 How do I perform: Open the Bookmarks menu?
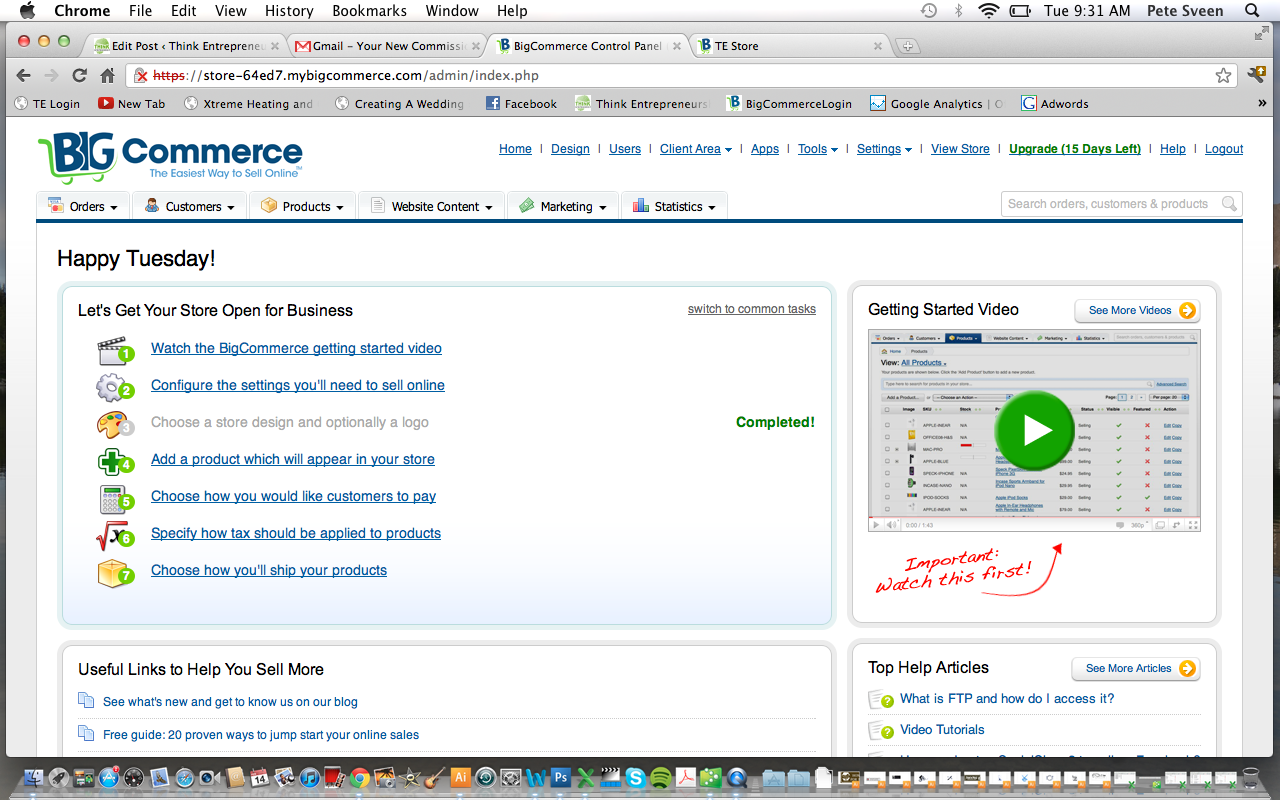coord(369,11)
